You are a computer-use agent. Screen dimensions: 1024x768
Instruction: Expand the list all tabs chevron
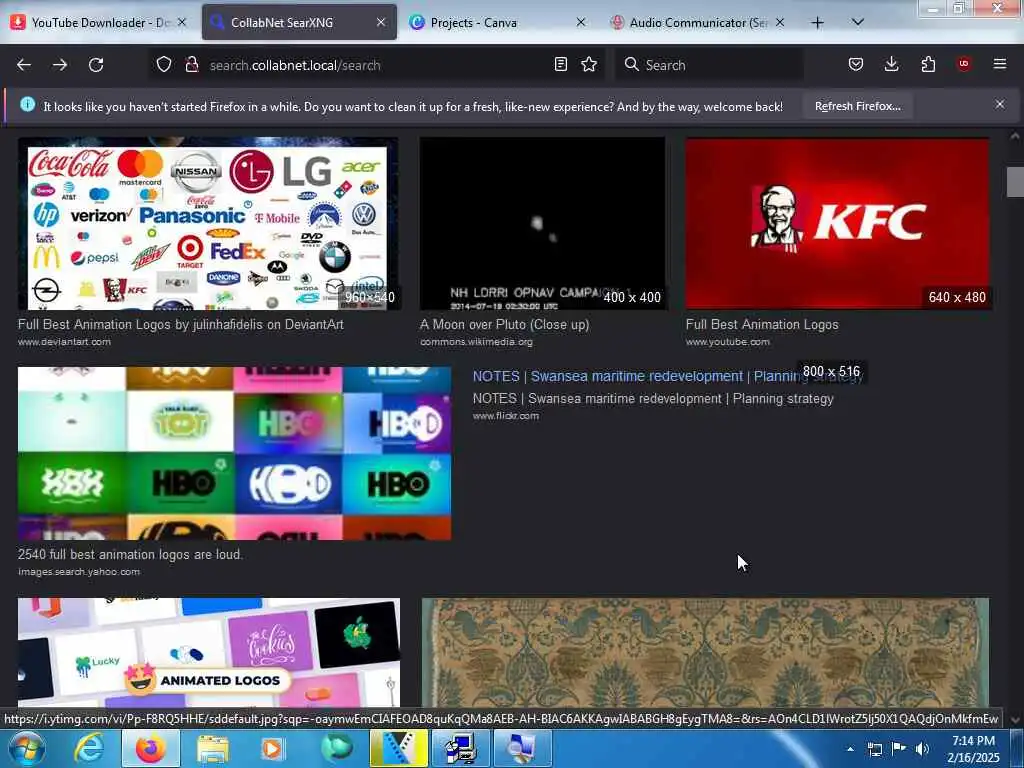[x=858, y=22]
